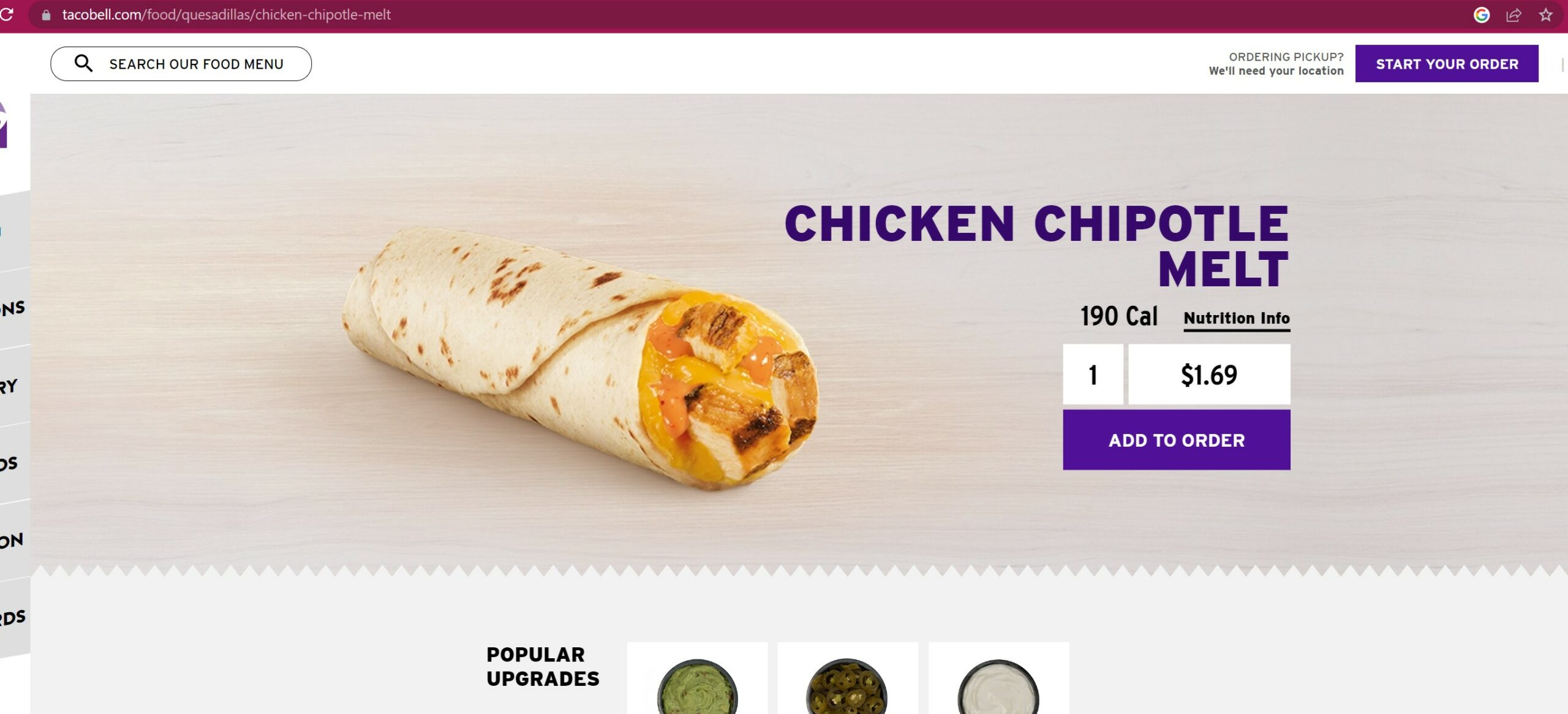Open the sidebar menu item ending in NS
This screenshot has width=1568, height=714.
(13, 307)
